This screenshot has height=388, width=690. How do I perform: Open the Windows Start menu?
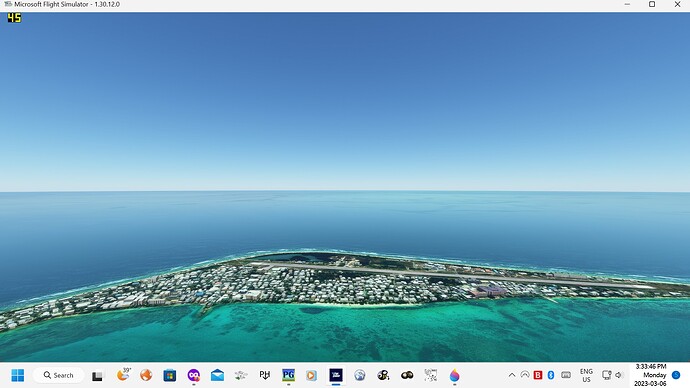[x=18, y=375]
